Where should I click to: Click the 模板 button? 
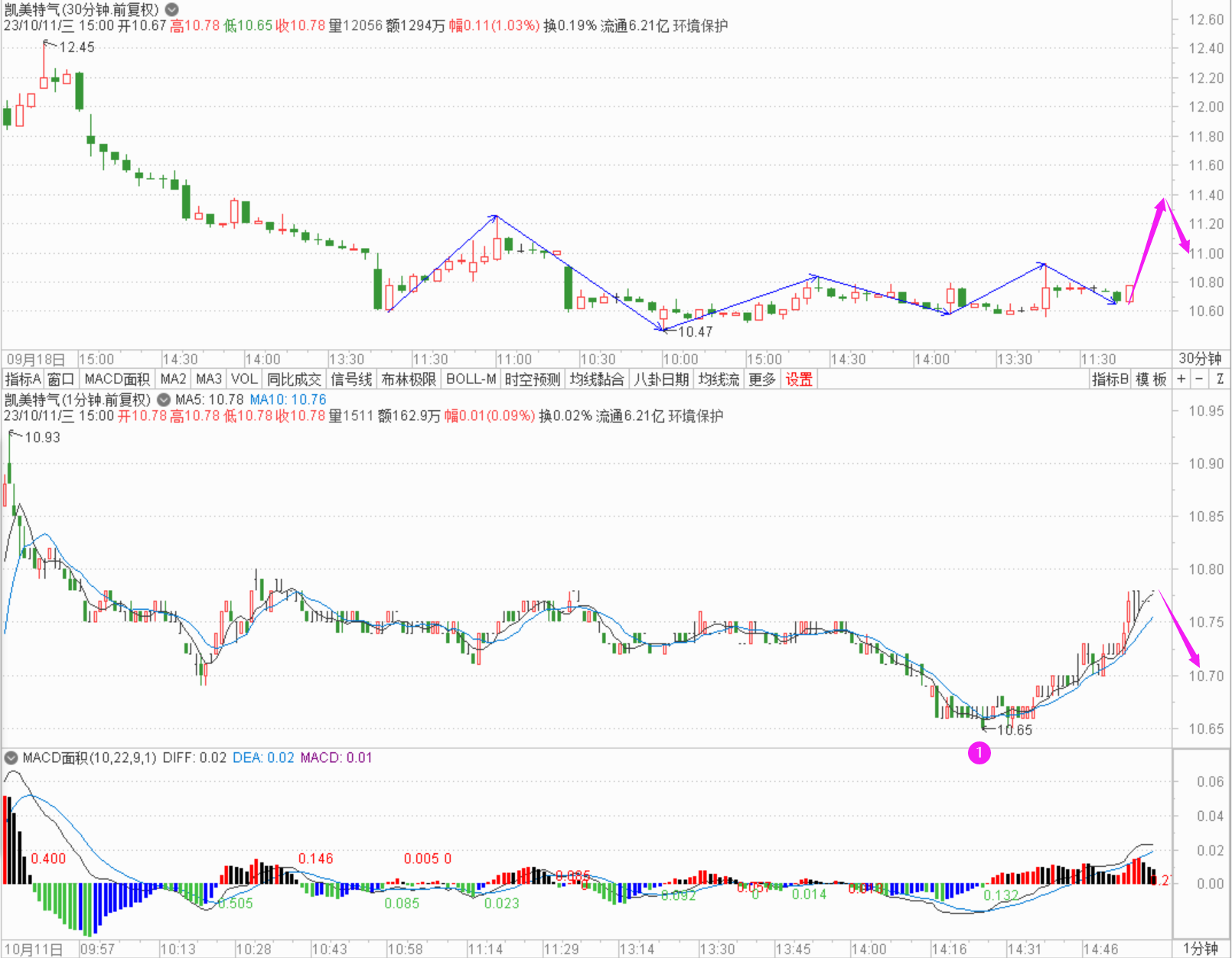[x=1151, y=380]
